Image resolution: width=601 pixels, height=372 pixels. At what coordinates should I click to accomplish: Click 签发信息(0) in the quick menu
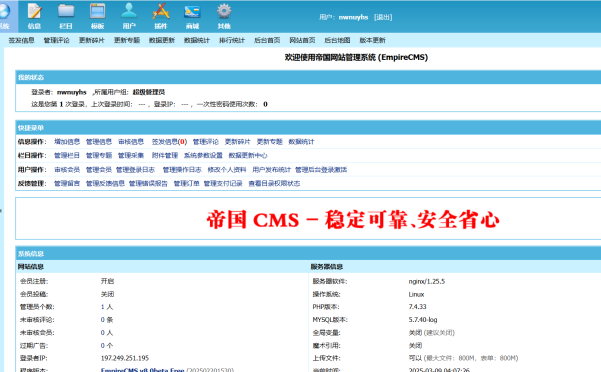pos(169,142)
